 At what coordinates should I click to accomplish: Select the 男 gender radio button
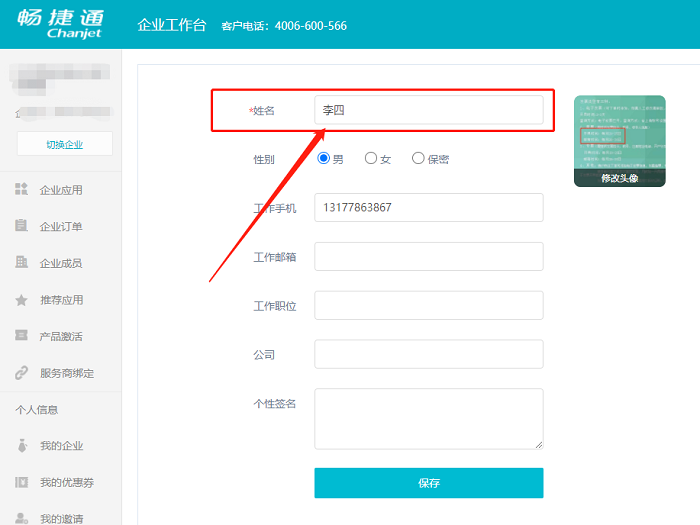click(x=323, y=158)
